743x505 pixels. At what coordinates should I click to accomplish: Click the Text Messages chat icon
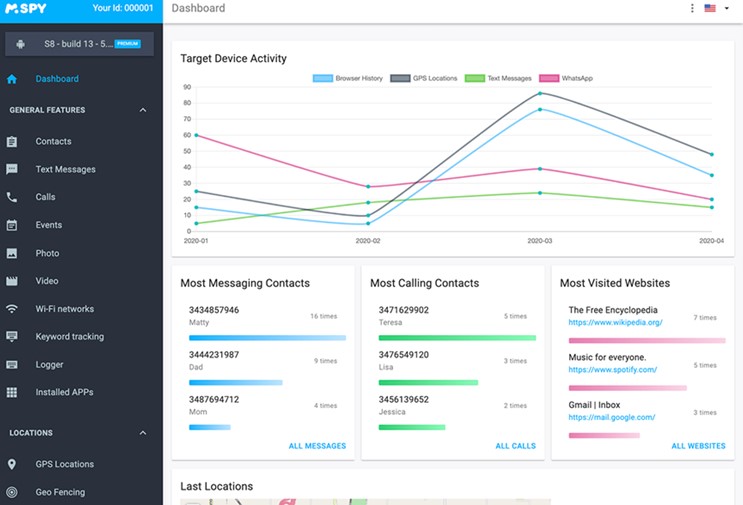pyautogui.click(x=12, y=170)
